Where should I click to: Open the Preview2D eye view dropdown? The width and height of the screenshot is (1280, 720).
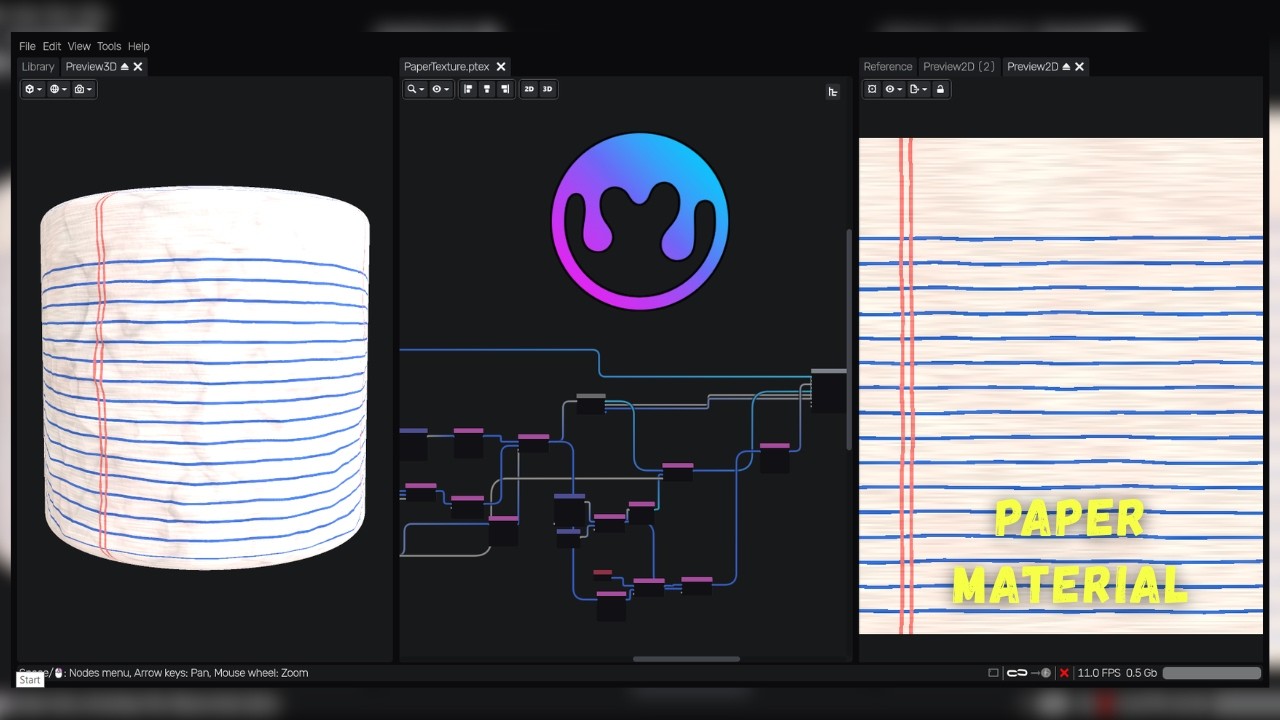click(893, 89)
